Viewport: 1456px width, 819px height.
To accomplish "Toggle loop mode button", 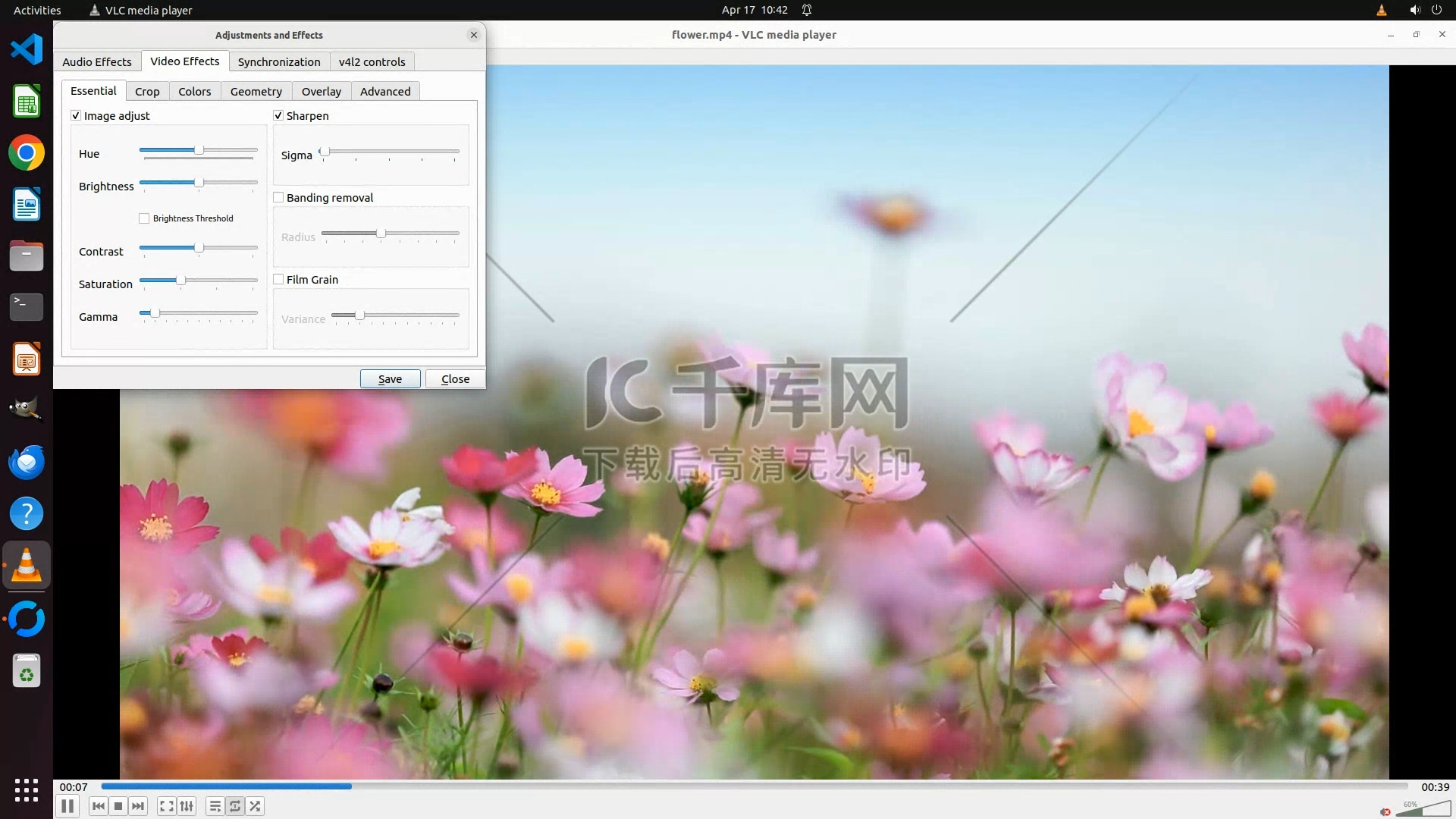I will pos(235,806).
